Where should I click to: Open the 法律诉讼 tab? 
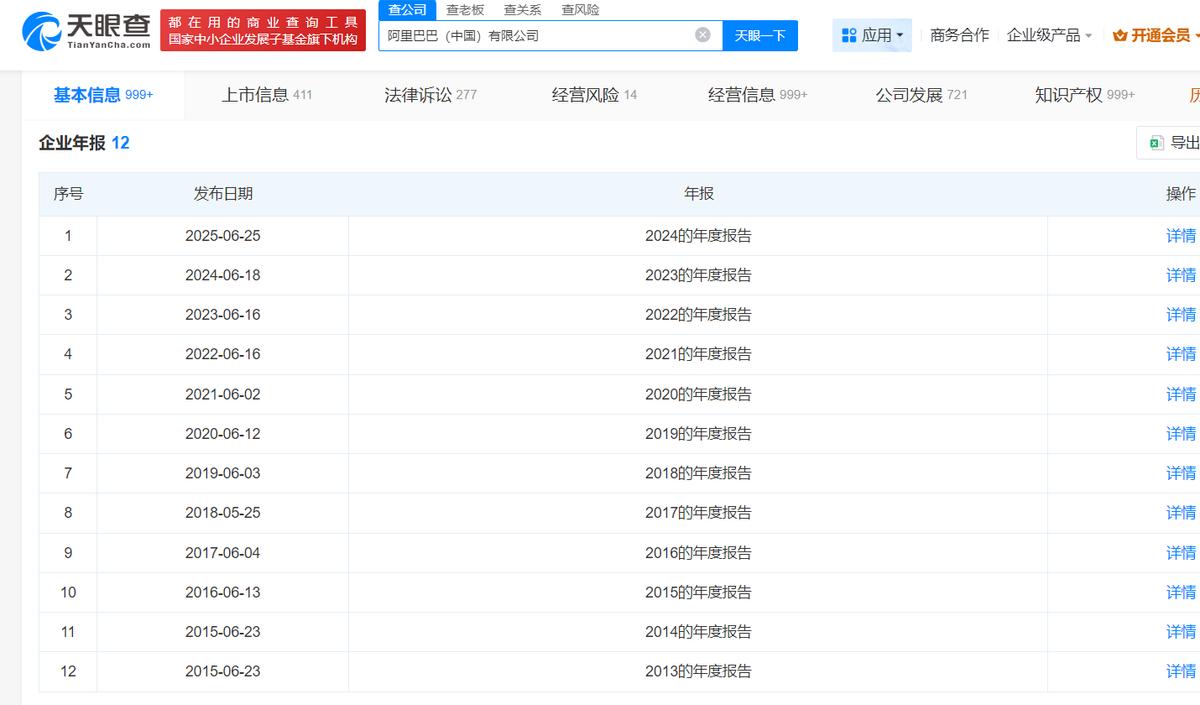[430, 95]
